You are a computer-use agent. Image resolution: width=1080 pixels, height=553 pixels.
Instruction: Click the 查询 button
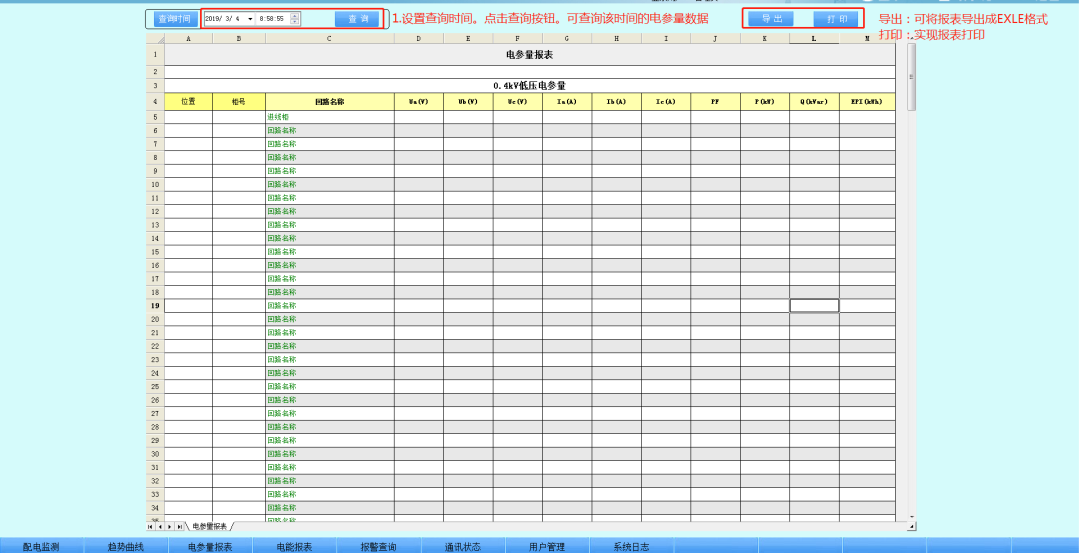point(357,19)
